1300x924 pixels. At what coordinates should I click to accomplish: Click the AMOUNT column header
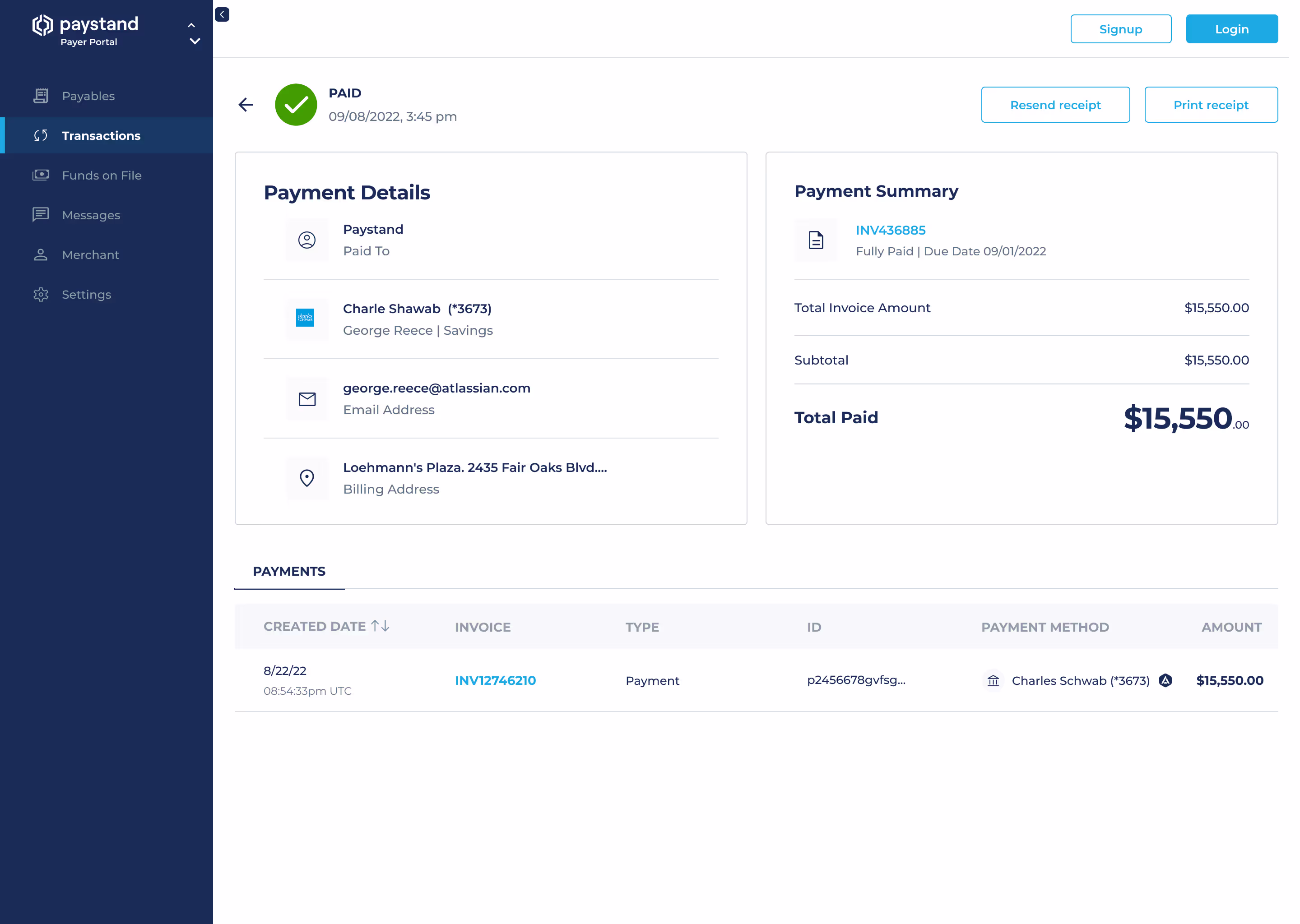(x=1231, y=627)
